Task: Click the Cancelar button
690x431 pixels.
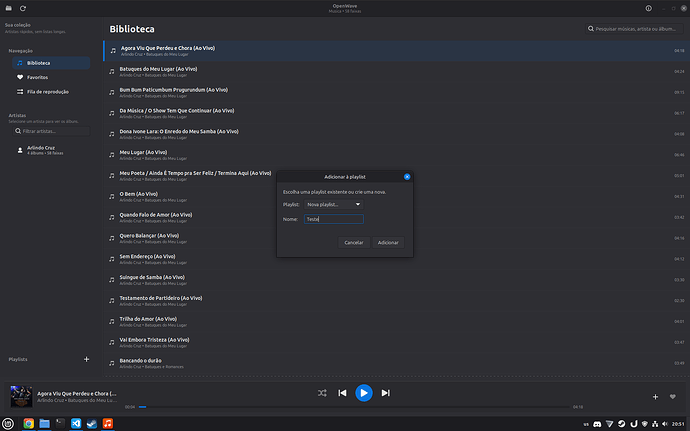Action: [x=354, y=243]
